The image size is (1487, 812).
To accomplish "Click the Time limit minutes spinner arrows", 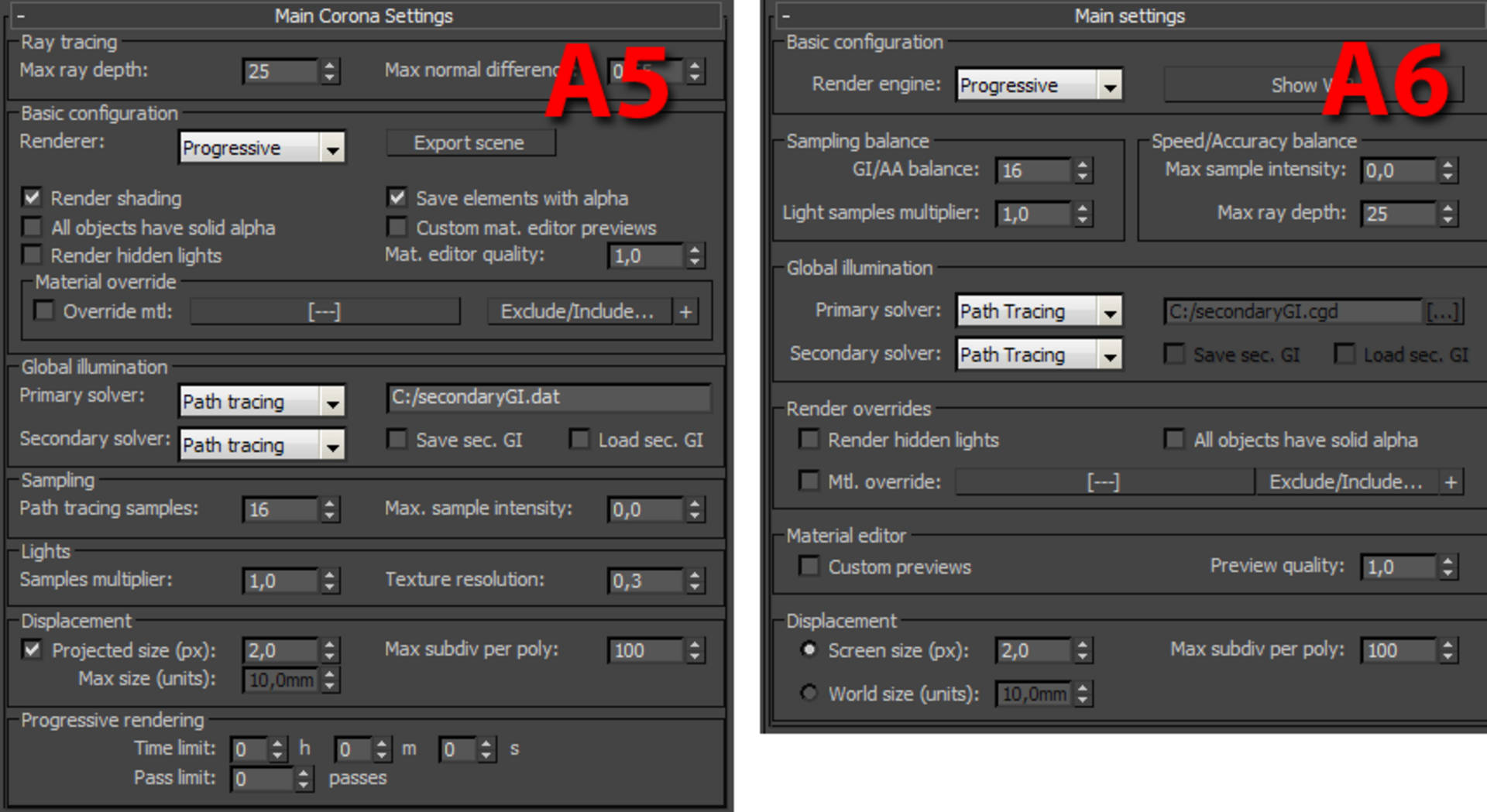I will pos(382,749).
